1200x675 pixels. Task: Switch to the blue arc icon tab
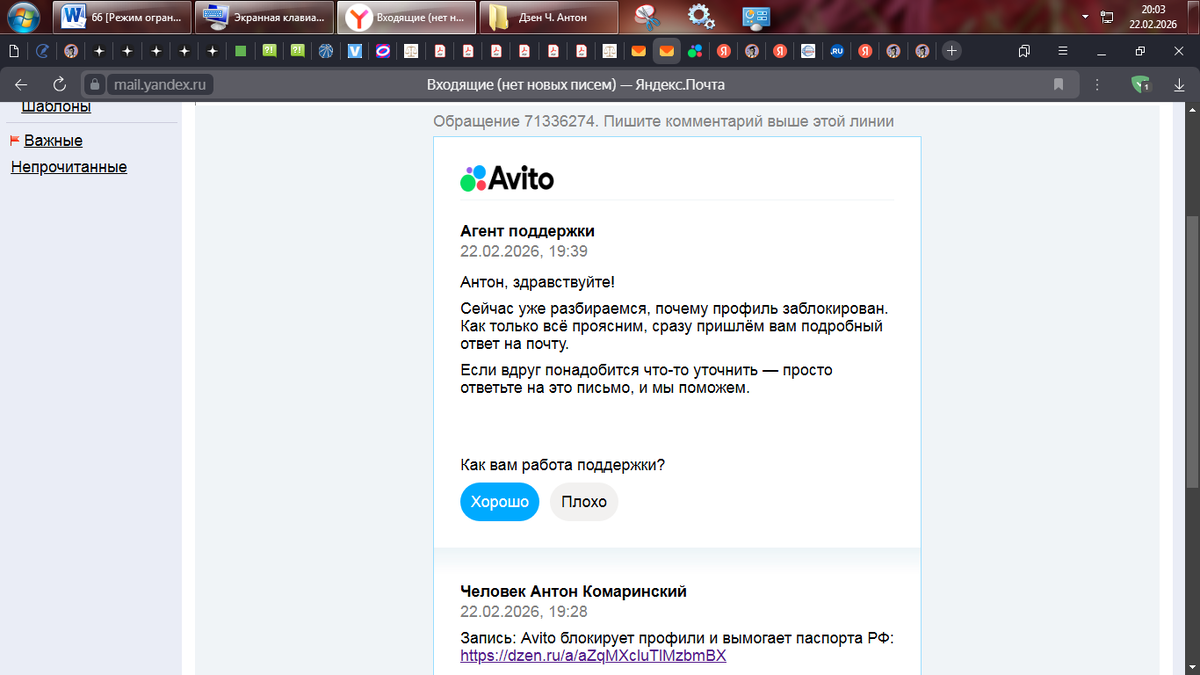point(42,50)
